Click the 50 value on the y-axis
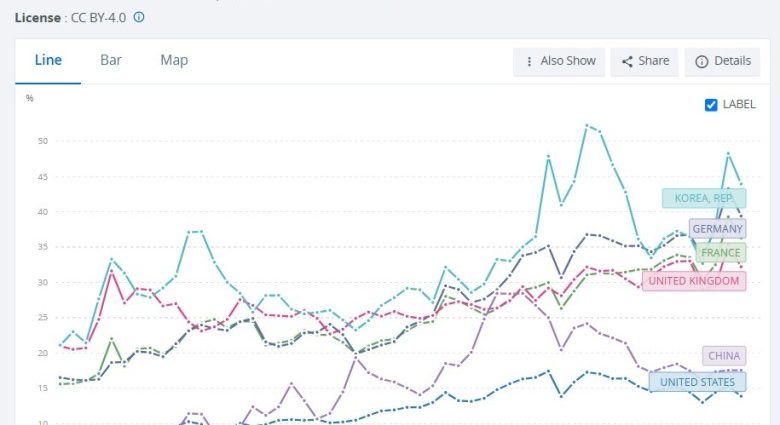The width and height of the screenshot is (780, 425). (x=42, y=141)
